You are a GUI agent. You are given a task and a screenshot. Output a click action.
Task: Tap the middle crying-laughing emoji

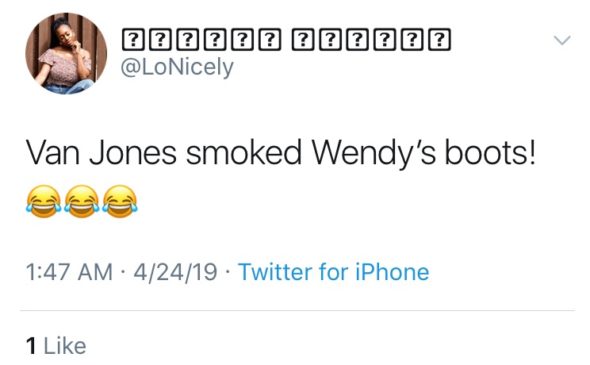tap(82, 201)
